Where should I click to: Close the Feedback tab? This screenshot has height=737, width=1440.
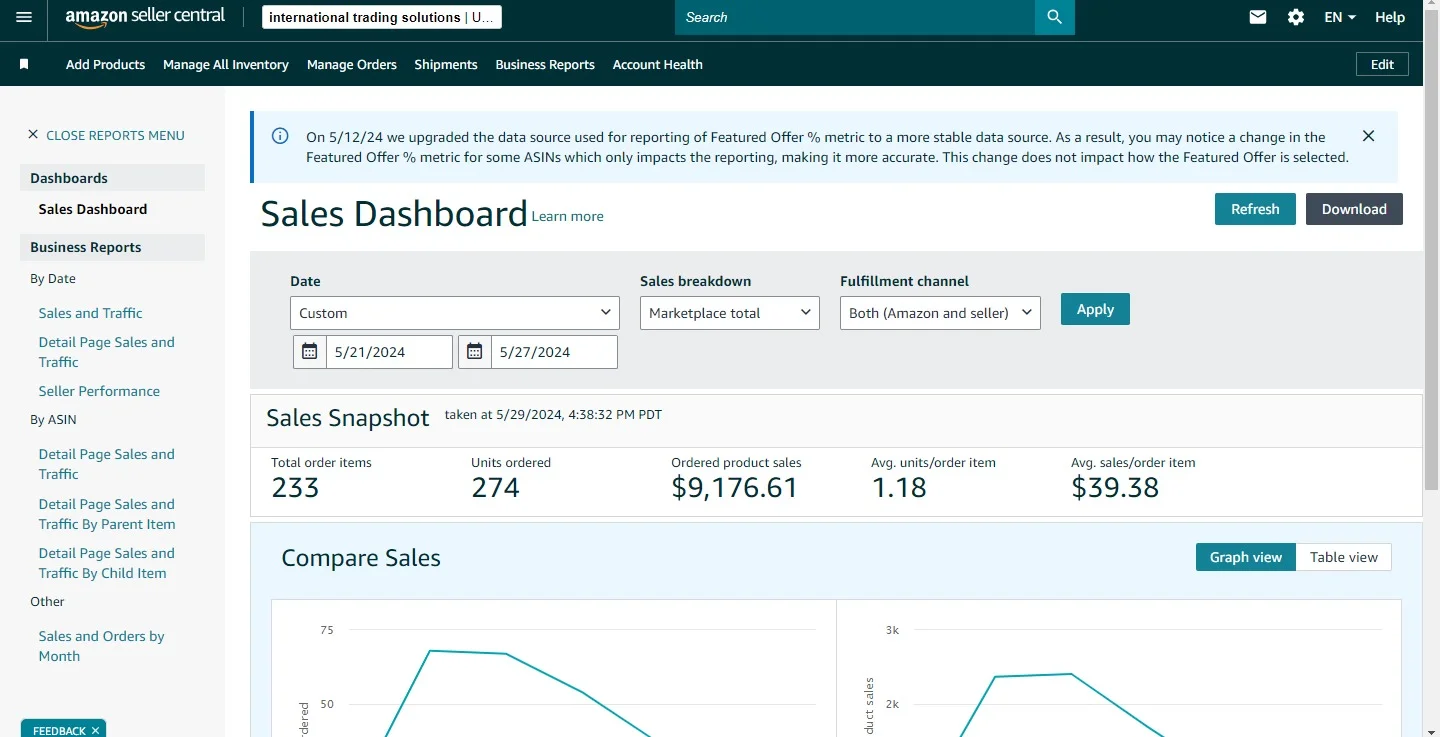[x=95, y=731]
